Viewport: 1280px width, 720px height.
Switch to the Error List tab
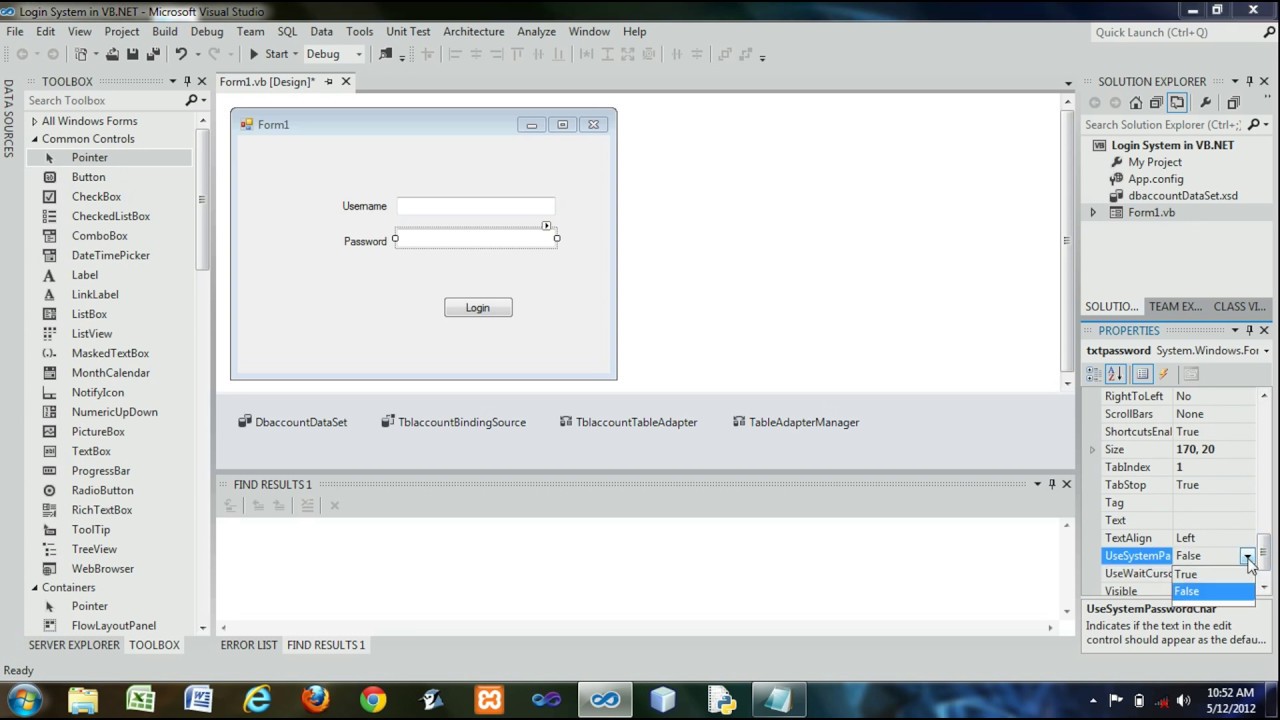249,645
